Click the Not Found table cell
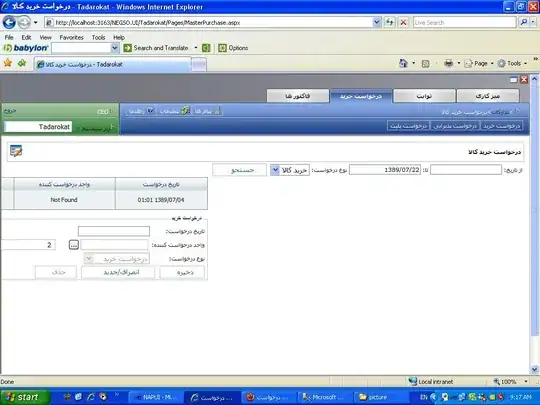 [64, 200]
